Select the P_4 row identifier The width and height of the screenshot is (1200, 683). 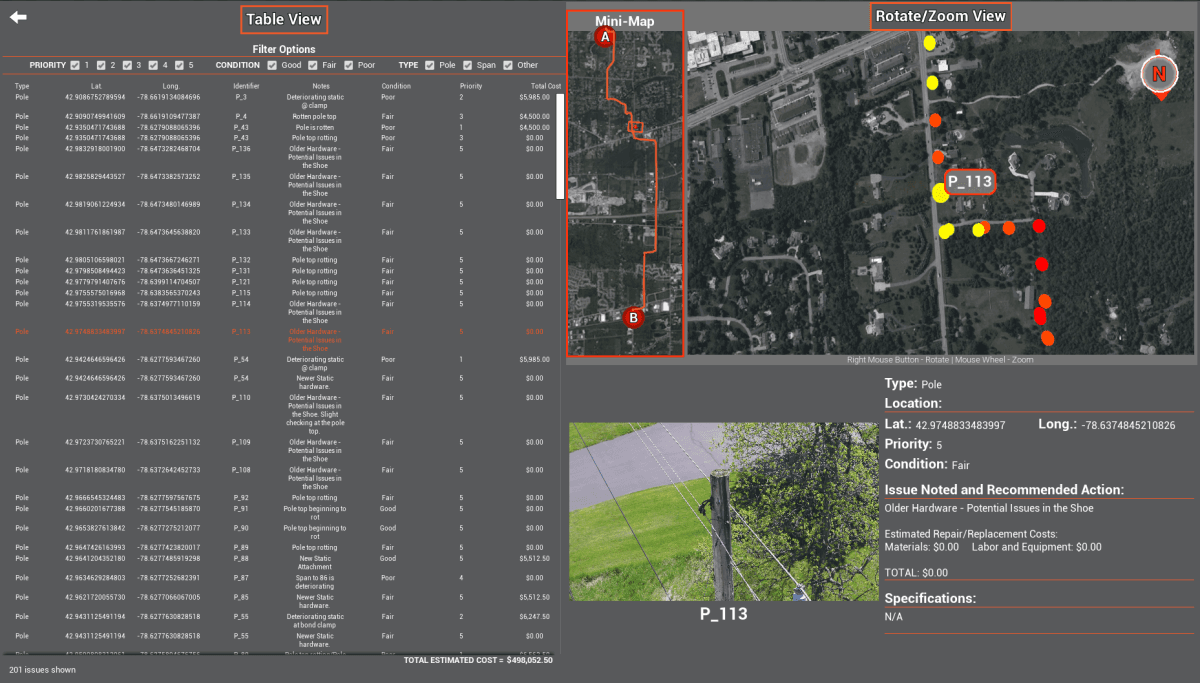[x=241, y=117]
